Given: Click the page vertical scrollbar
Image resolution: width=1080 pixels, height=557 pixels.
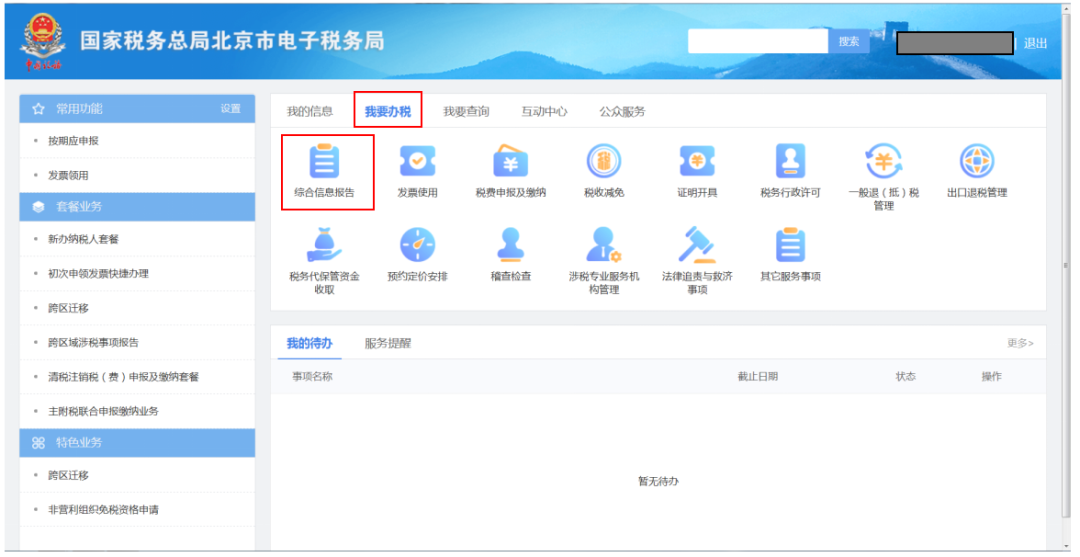Looking at the screenshot, I should (x=1068, y=265).
